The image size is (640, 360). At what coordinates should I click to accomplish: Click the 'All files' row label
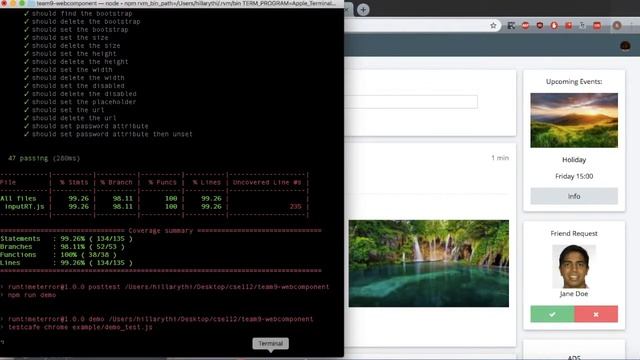18,198
